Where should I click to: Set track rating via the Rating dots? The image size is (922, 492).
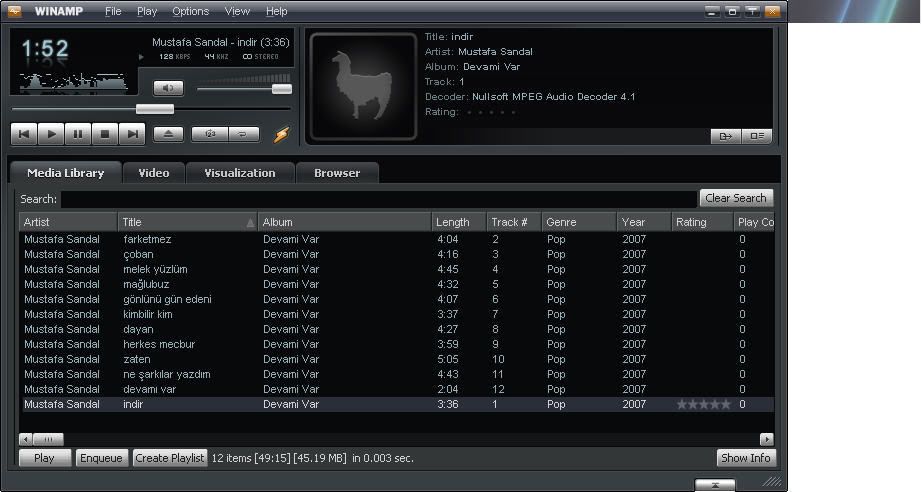pyautogui.click(x=491, y=112)
